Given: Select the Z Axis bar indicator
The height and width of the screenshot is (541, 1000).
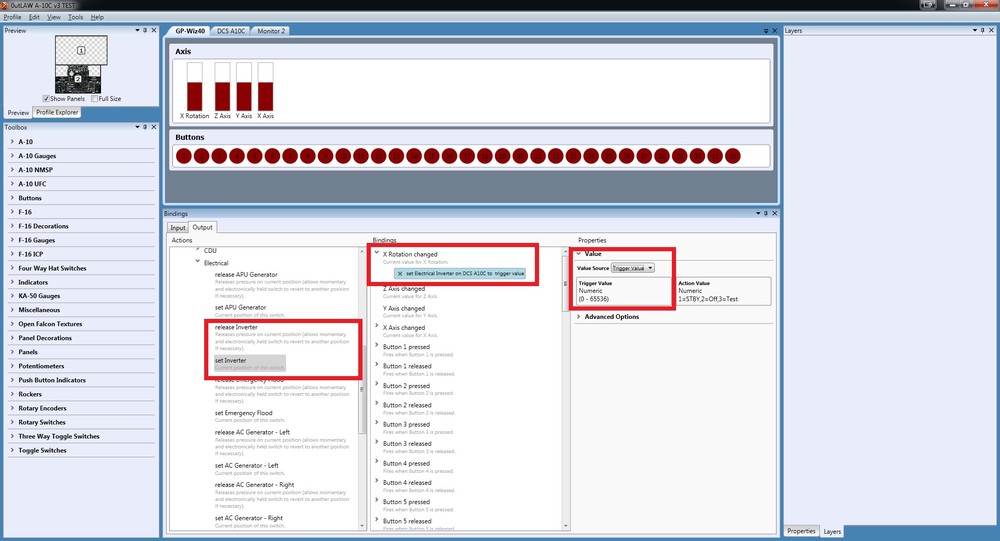Looking at the screenshot, I should coord(222,87).
